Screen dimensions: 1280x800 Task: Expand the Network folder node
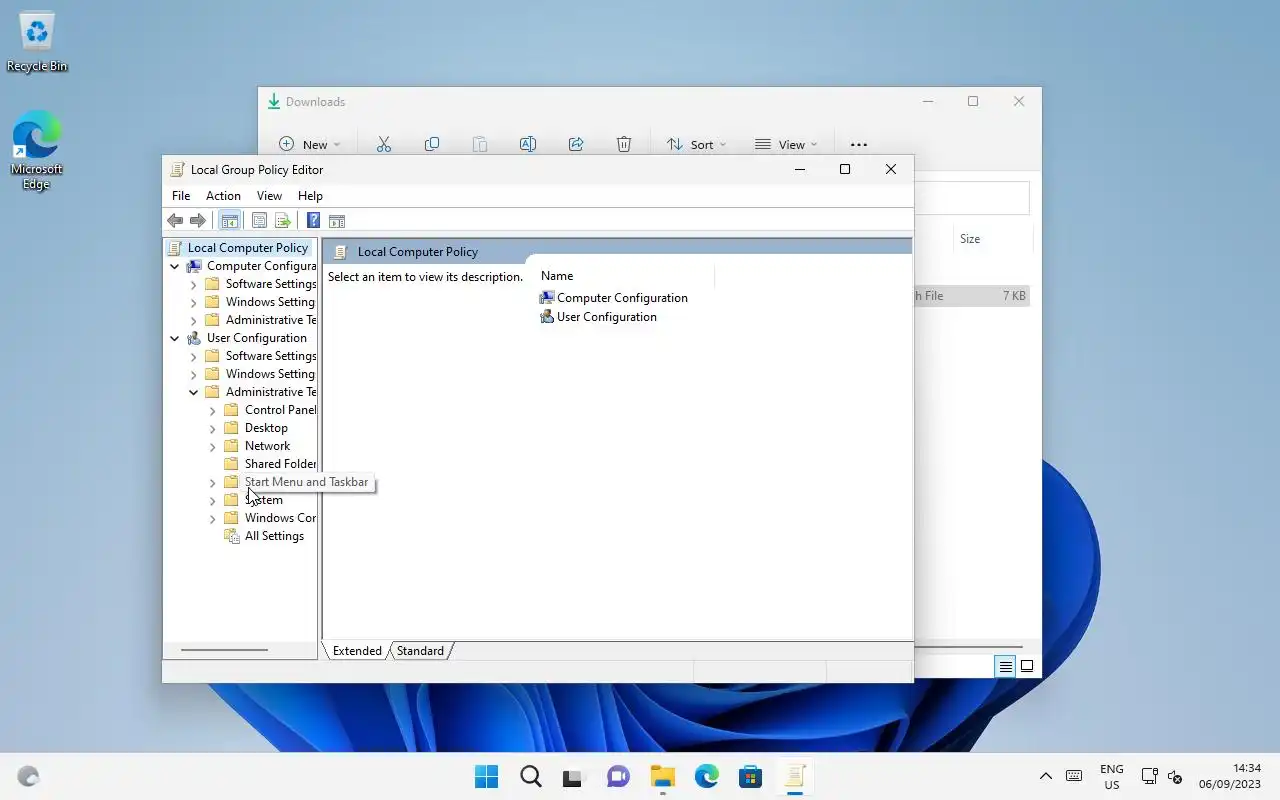pos(213,446)
